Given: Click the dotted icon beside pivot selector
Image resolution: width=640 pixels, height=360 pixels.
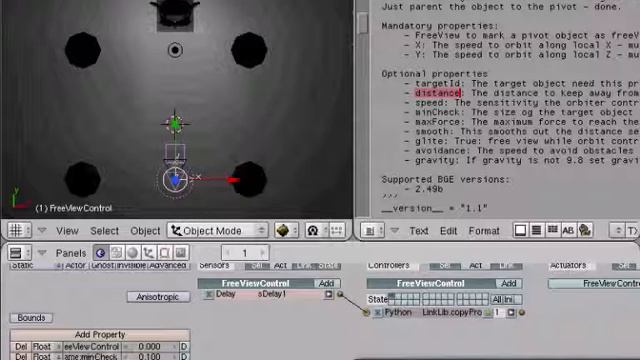Looking at the screenshot, I should pyautogui.click(x=337, y=231).
